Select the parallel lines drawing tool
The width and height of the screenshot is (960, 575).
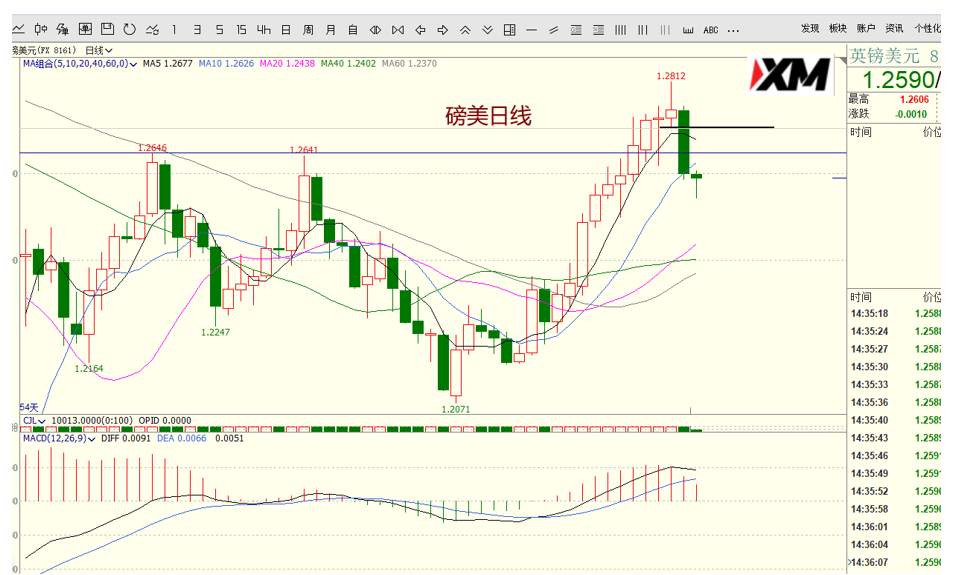553,29
